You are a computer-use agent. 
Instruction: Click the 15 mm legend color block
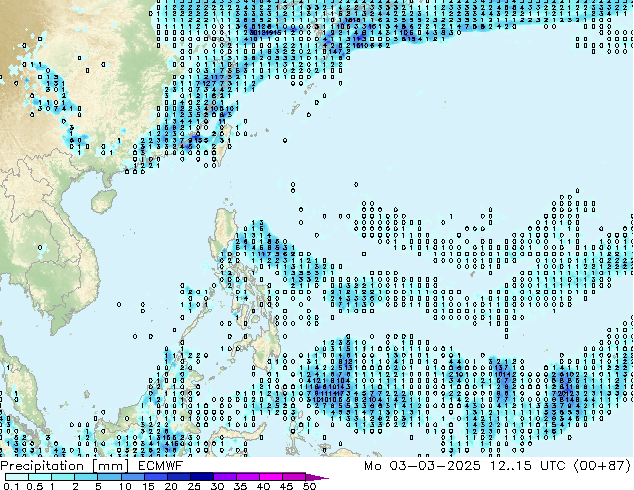click(159, 477)
